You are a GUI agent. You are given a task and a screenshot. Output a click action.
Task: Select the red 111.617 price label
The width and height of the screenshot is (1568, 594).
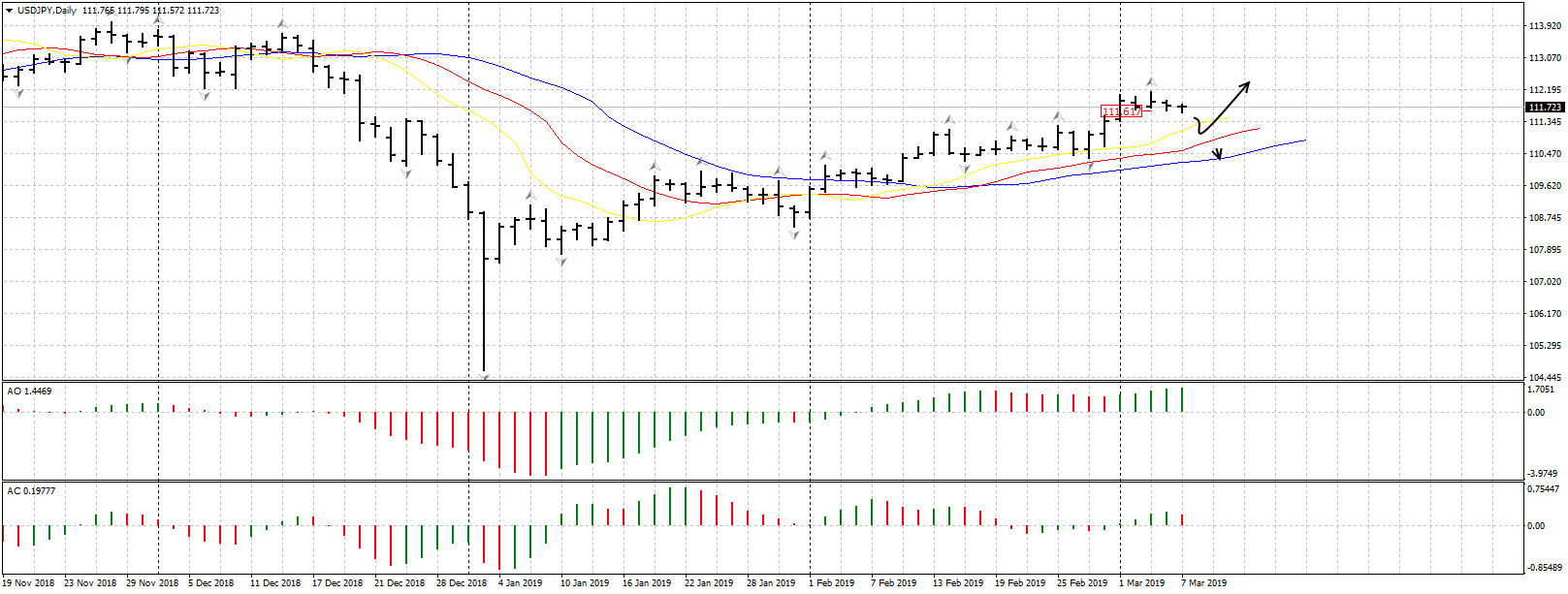coord(1121,112)
